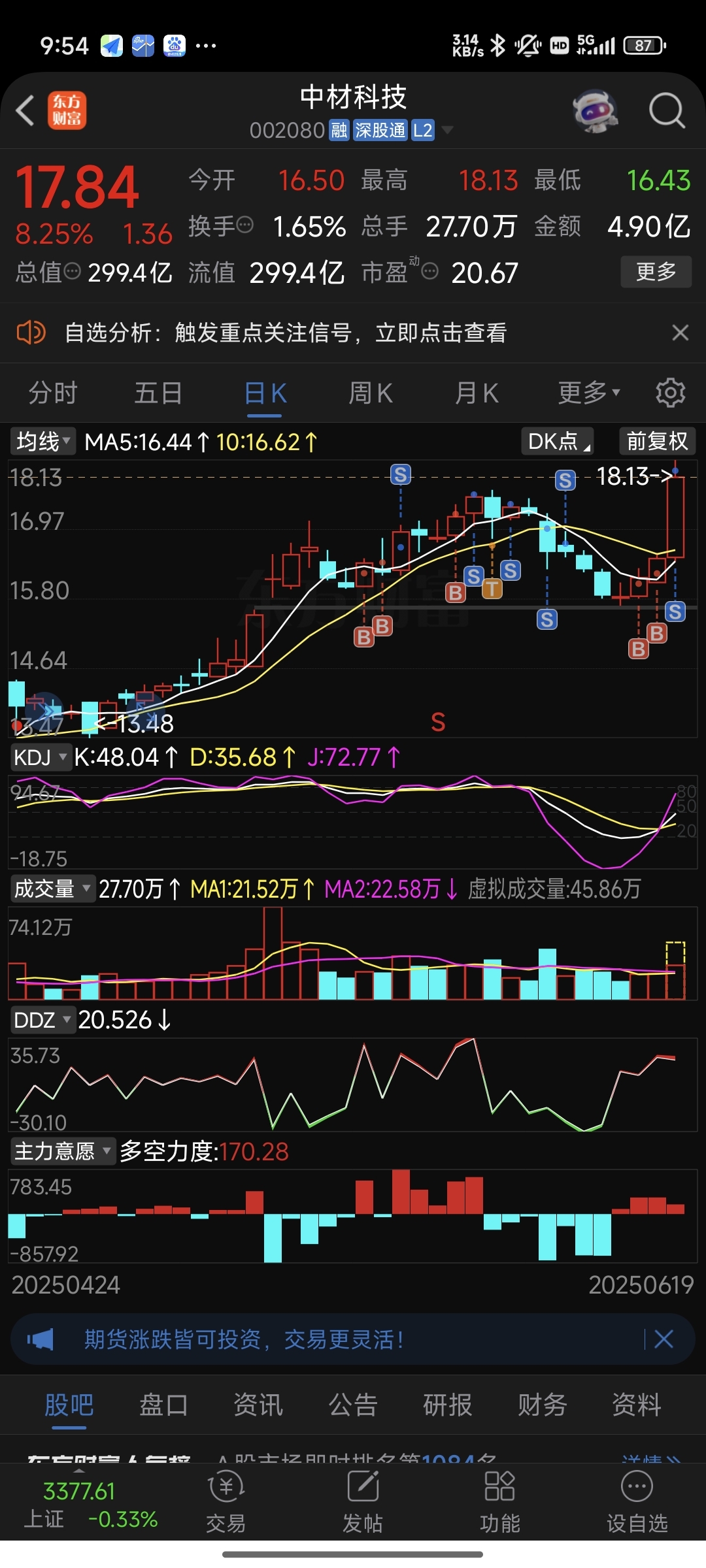Open the 资讯 tab
Viewport: 706px width, 1568px height.
coord(258,1404)
